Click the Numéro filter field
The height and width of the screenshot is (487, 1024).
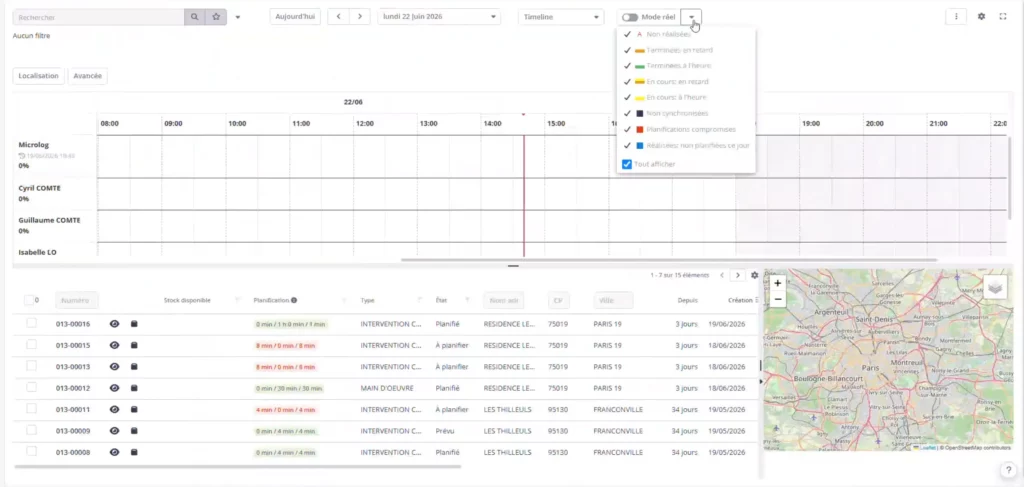pos(77,300)
